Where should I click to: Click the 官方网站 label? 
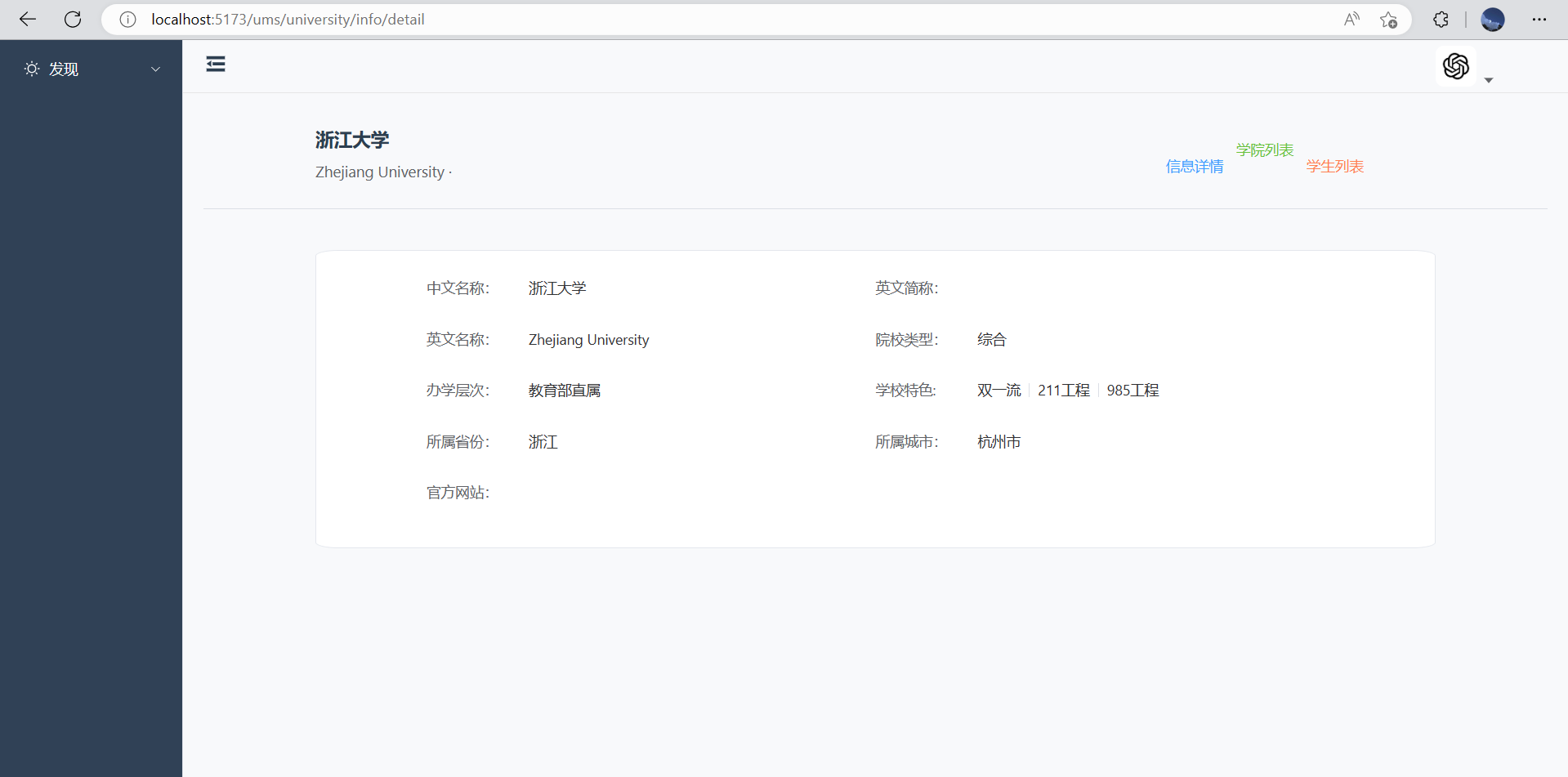click(458, 493)
